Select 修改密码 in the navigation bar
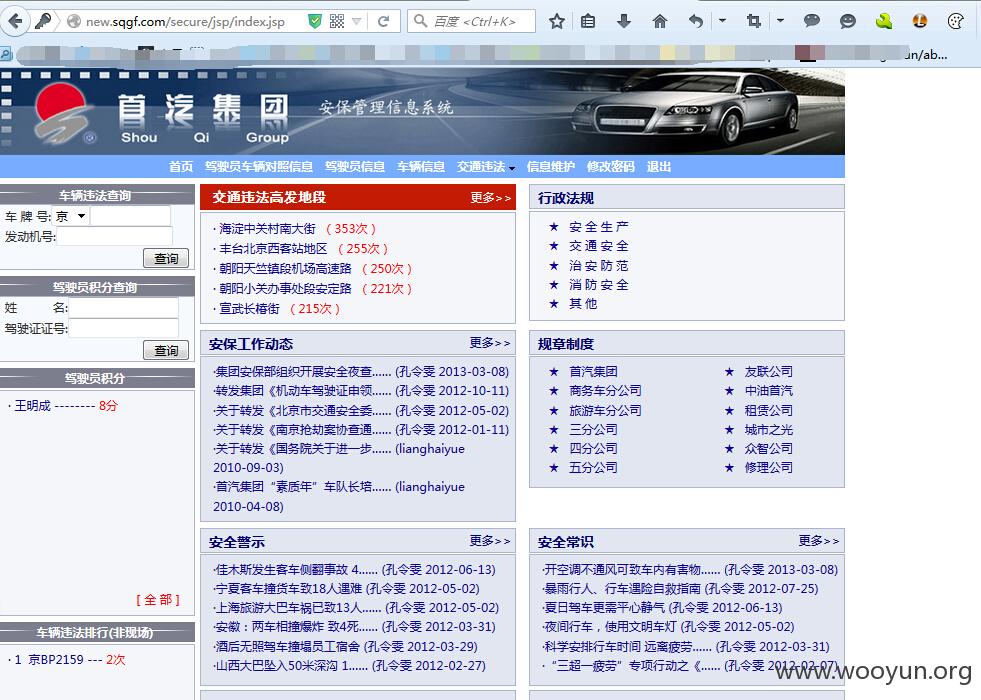981x700 pixels. coord(611,167)
